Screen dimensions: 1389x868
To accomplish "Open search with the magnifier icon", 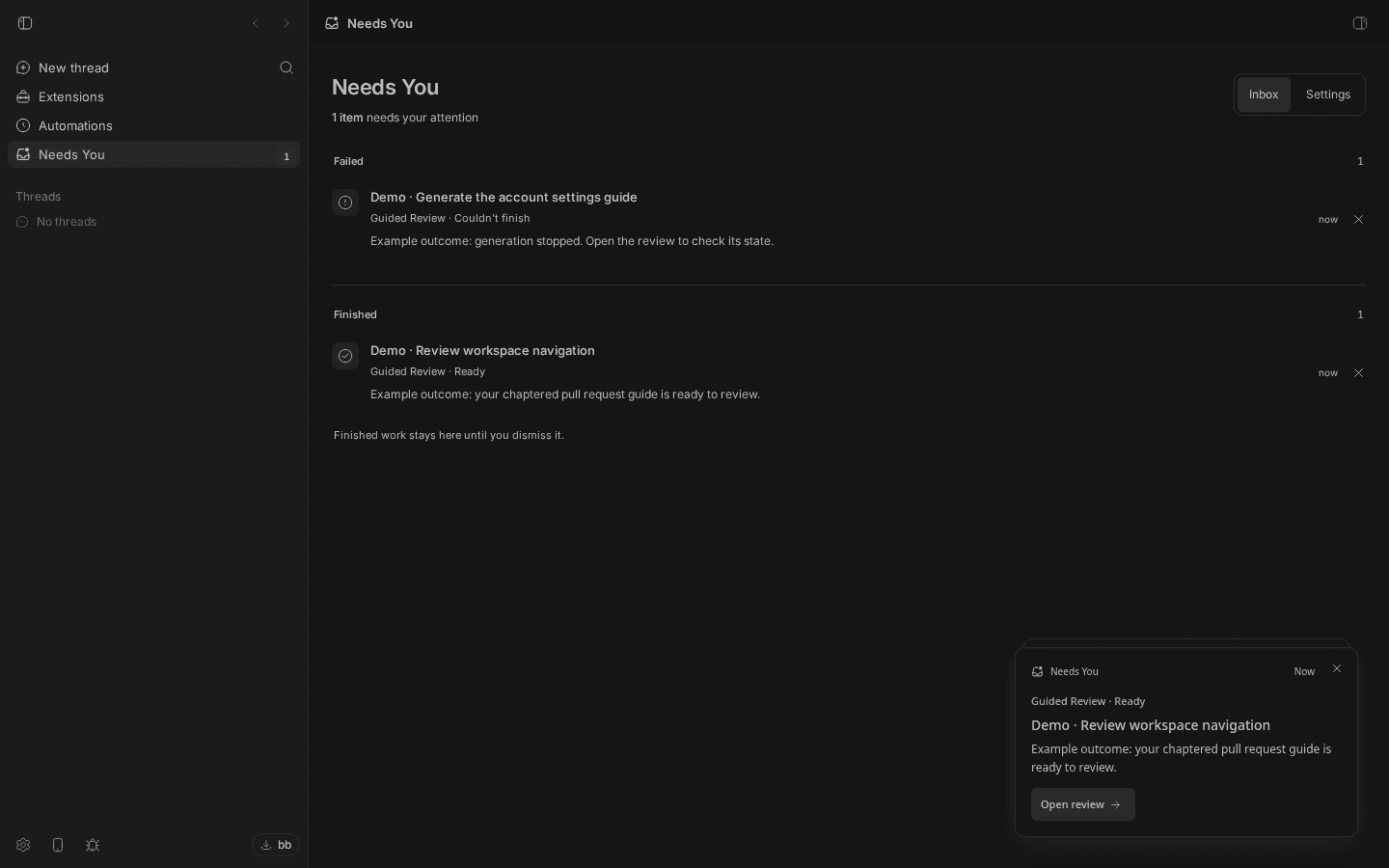I will point(286,68).
